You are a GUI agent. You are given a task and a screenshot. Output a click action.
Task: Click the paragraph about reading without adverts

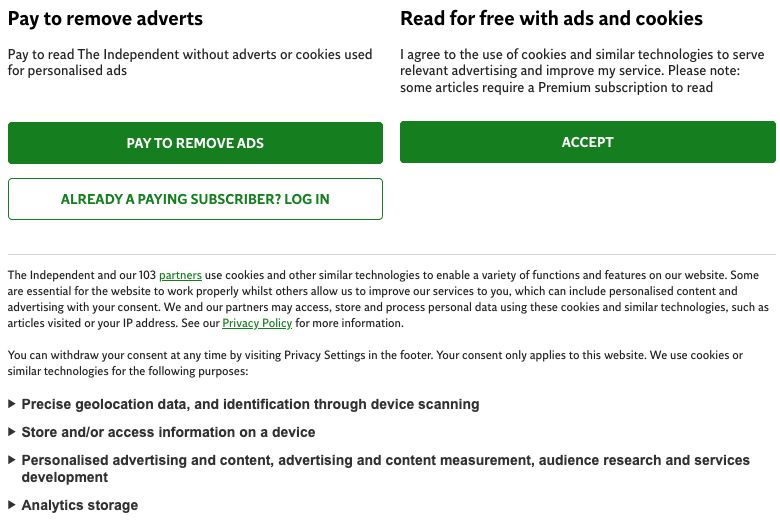pyautogui.click(x=190, y=62)
